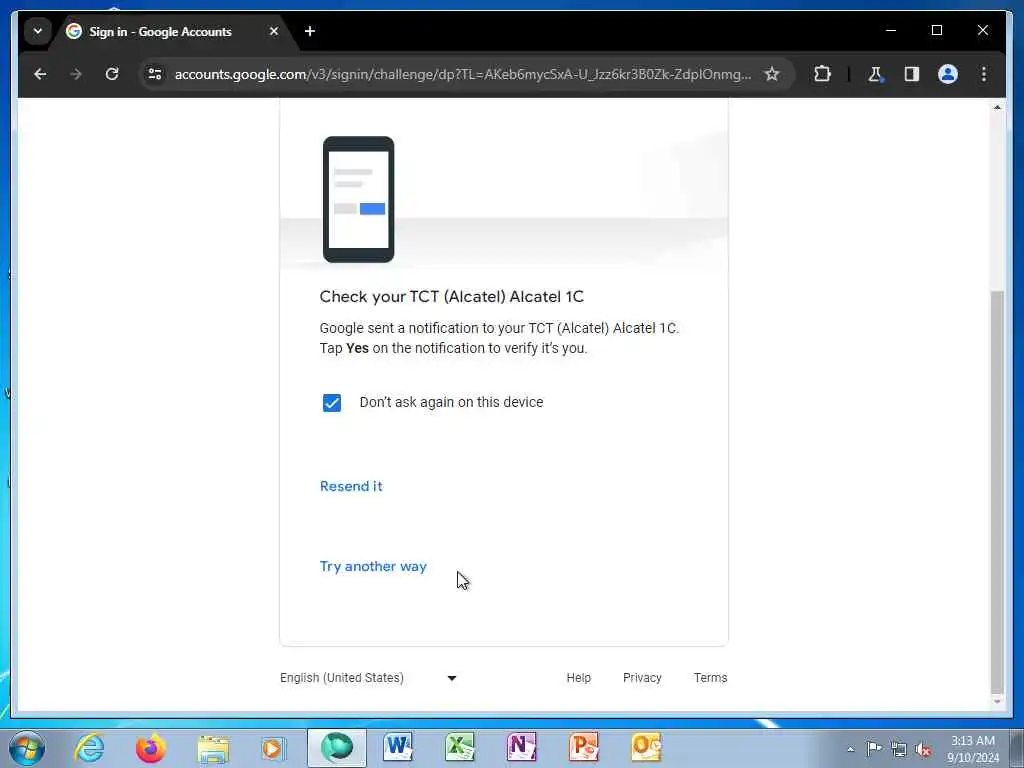
Task: Open the Help link
Action: pyautogui.click(x=579, y=678)
